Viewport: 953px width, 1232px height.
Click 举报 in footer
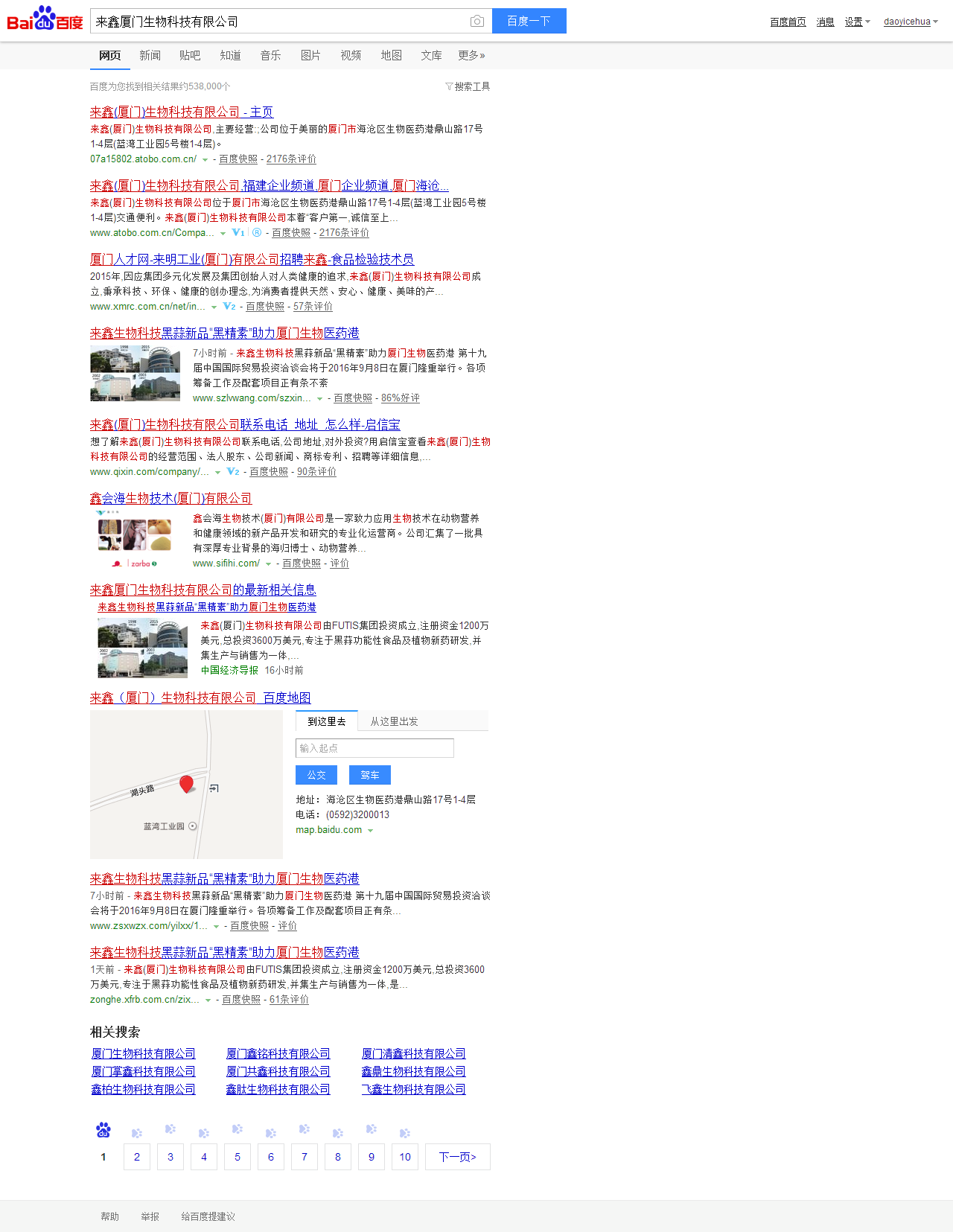150,1216
